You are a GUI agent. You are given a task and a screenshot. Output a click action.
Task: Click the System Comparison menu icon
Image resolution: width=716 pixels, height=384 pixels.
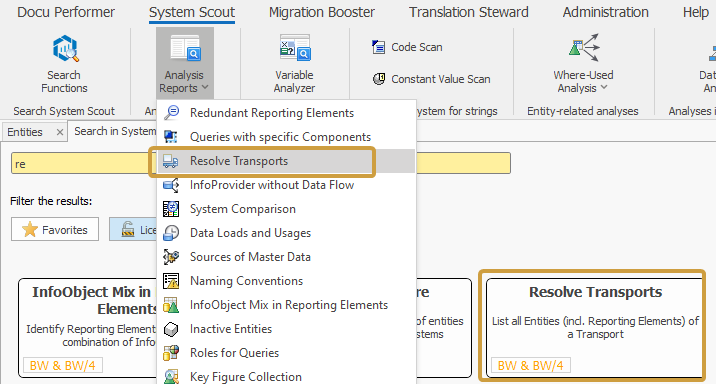(171, 209)
